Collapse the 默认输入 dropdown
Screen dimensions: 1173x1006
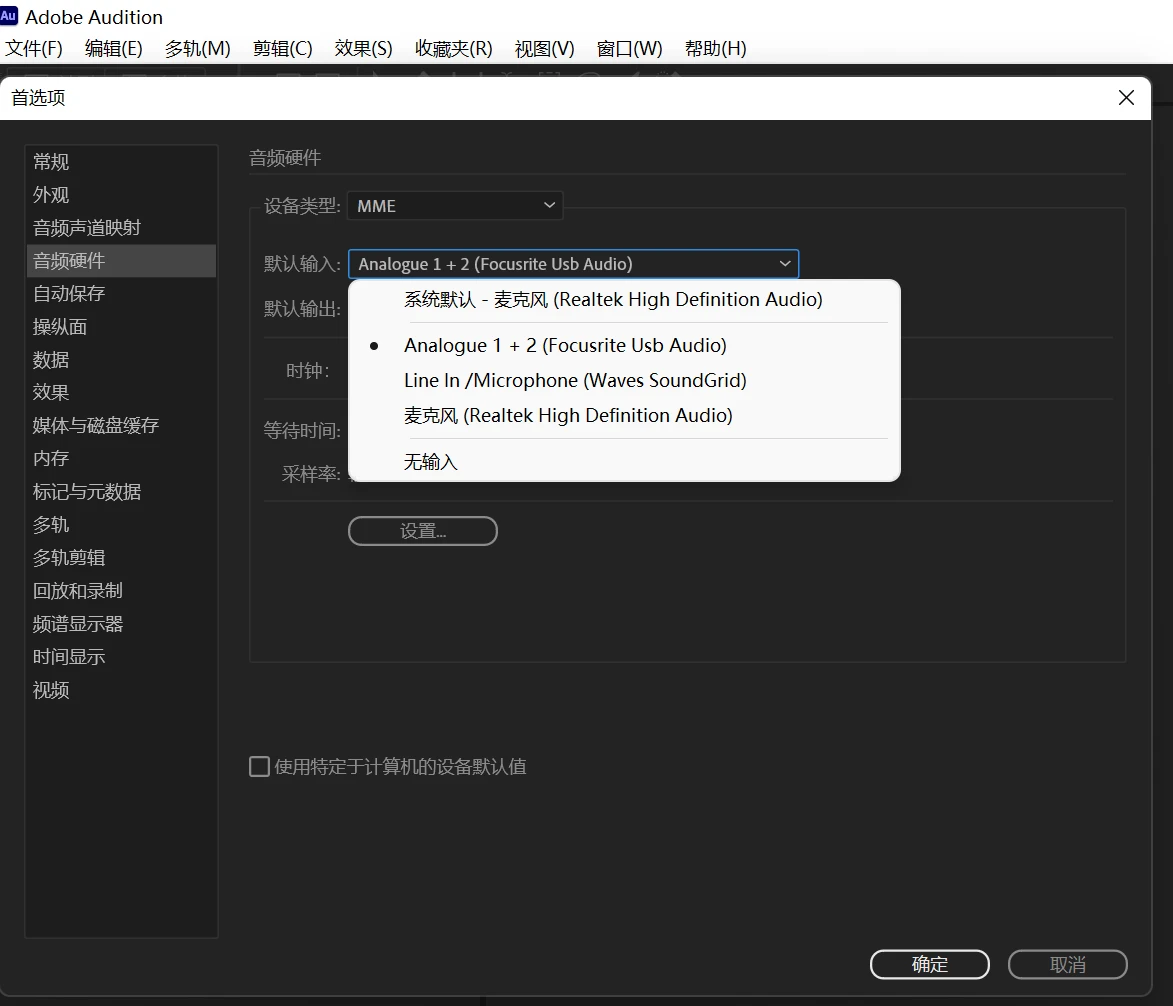pos(574,264)
